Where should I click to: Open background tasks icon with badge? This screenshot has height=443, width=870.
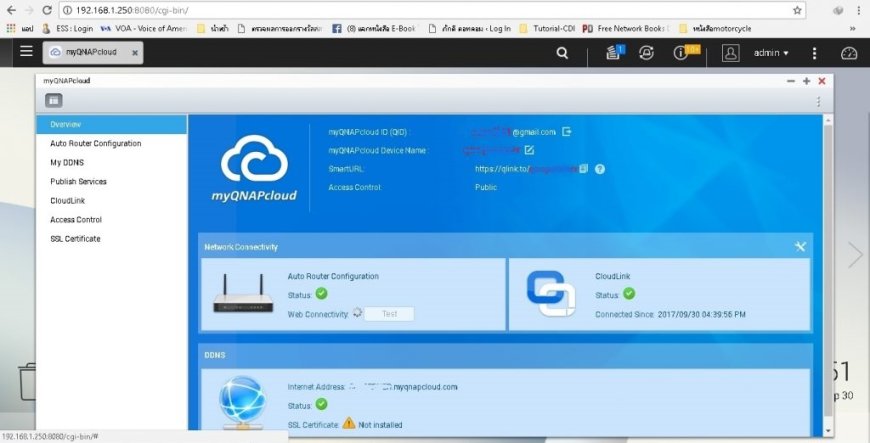click(x=614, y=52)
